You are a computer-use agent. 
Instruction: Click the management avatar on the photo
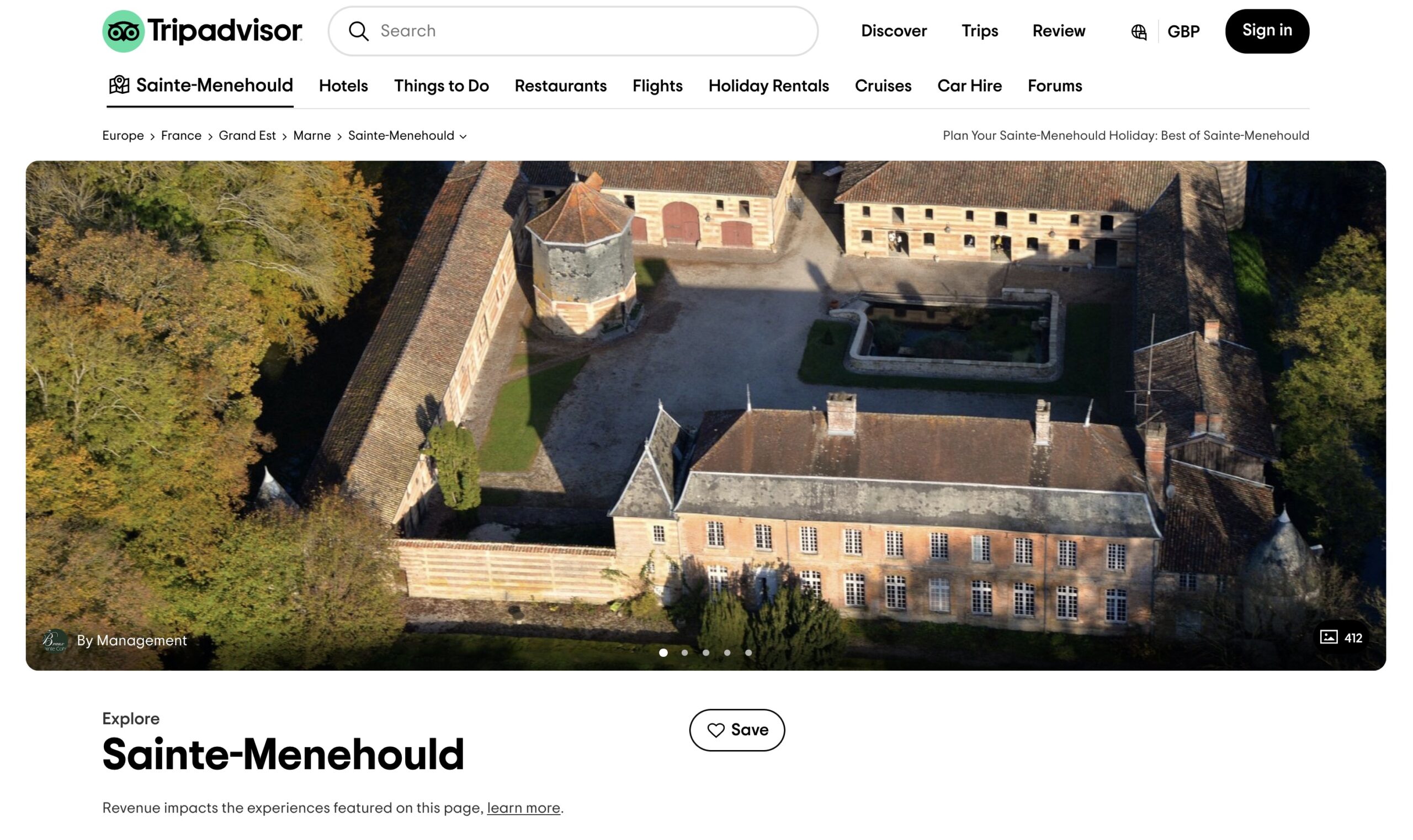click(x=54, y=641)
